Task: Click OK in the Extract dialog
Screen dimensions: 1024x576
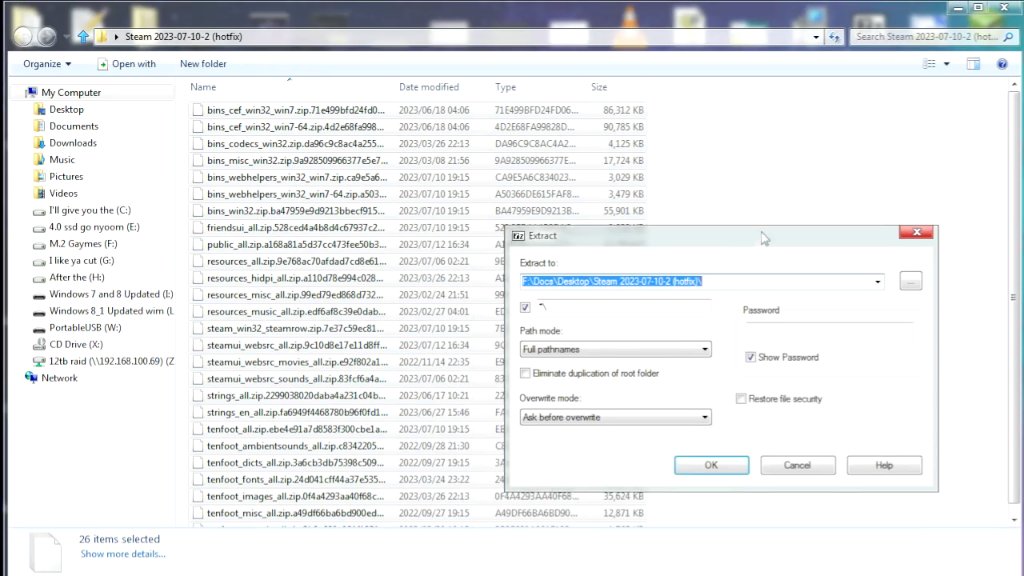Action: pyautogui.click(x=711, y=466)
